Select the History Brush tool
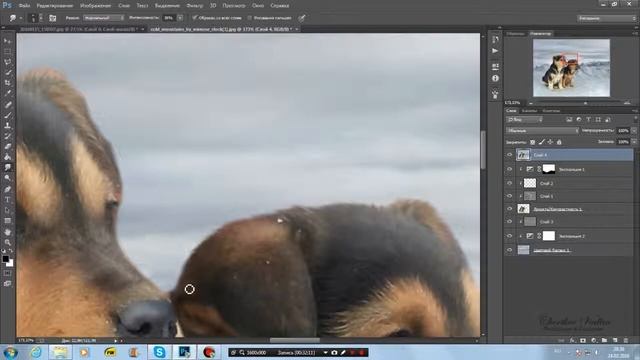This screenshot has height=360, width=640. click(7, 136)
